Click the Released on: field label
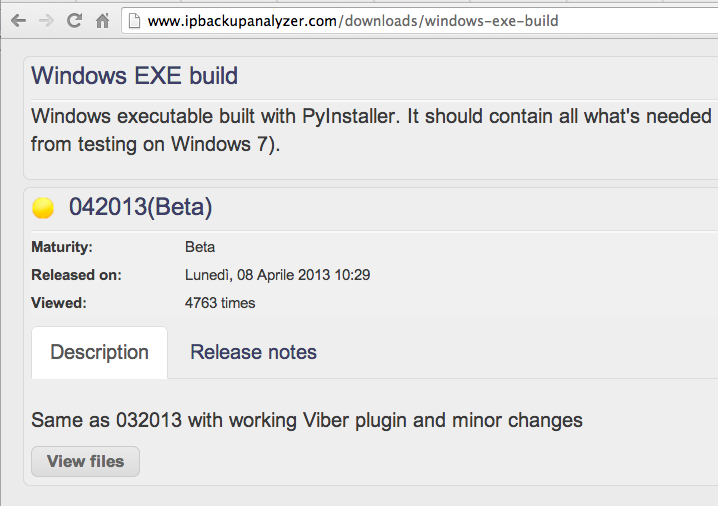718x506 pixels. 76,275
